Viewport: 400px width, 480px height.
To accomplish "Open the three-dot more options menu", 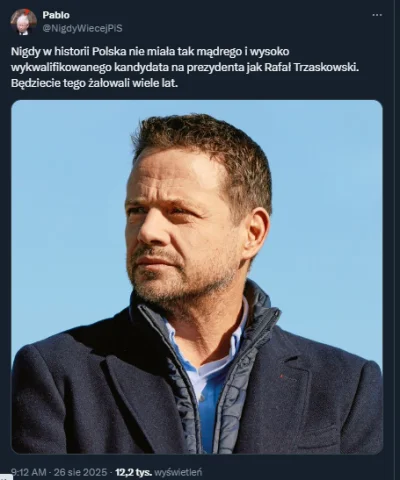I will 377,15.
